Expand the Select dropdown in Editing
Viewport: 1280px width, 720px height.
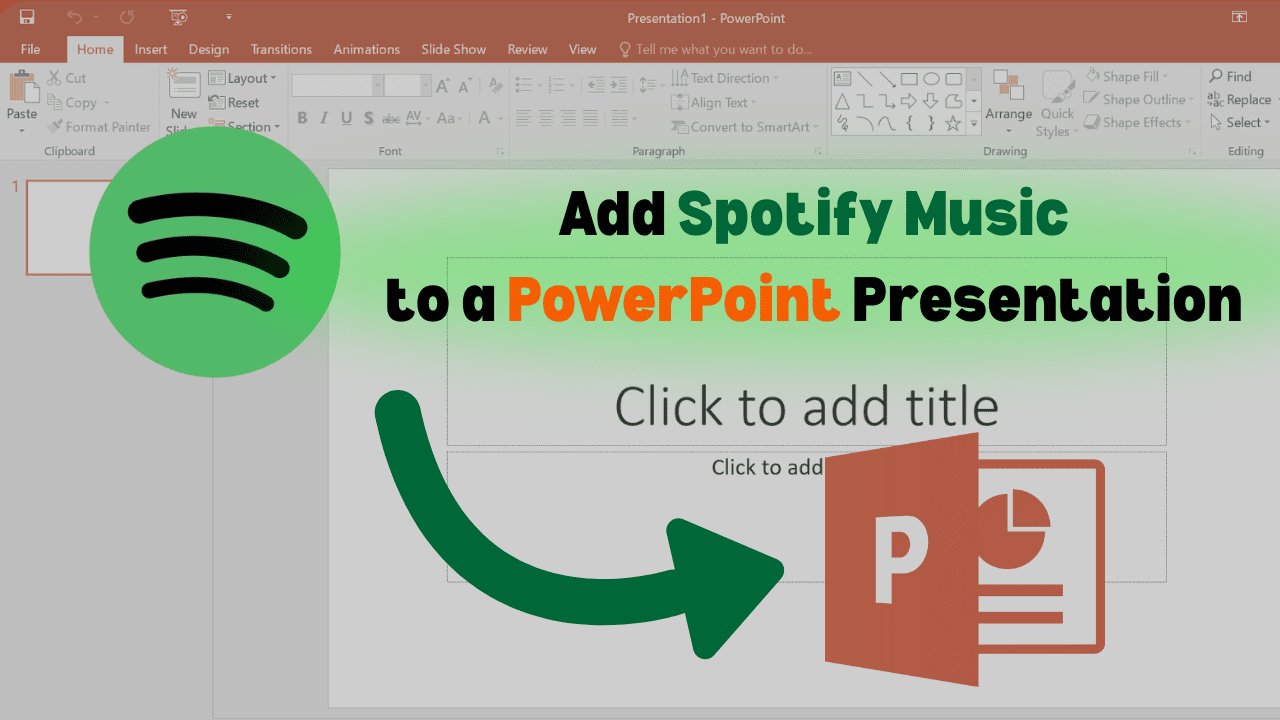(x=1240, y=123)
